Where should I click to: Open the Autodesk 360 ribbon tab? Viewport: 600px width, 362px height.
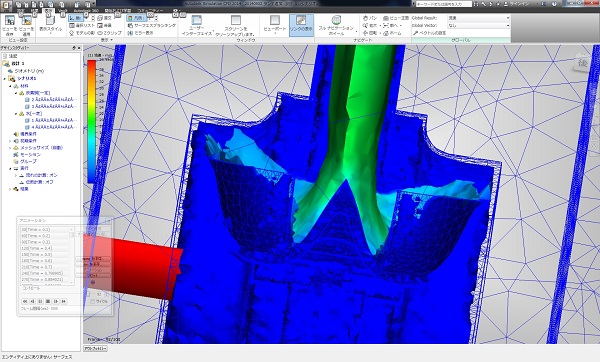86,11
